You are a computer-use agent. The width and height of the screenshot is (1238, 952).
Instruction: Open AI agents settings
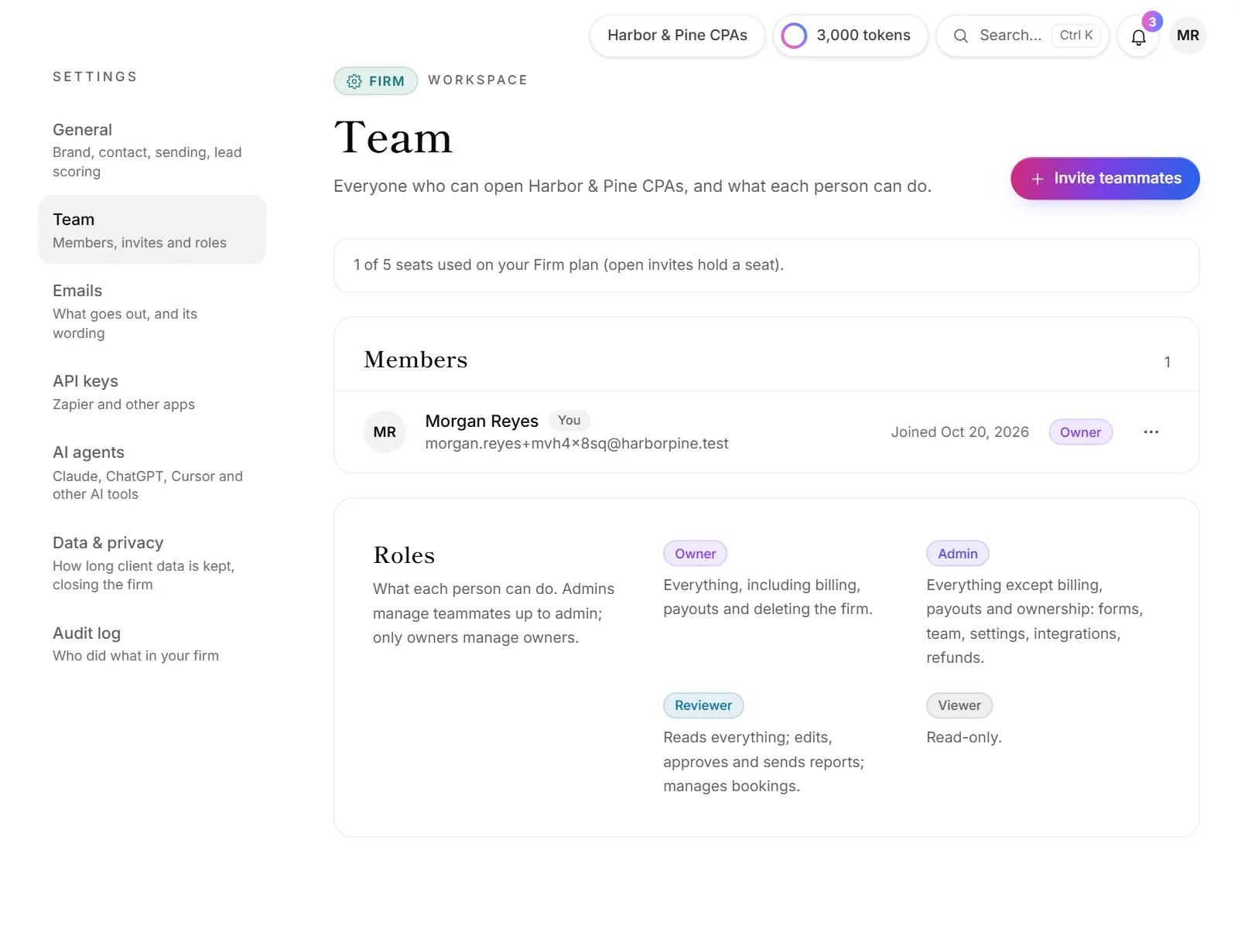click(152, 473)
